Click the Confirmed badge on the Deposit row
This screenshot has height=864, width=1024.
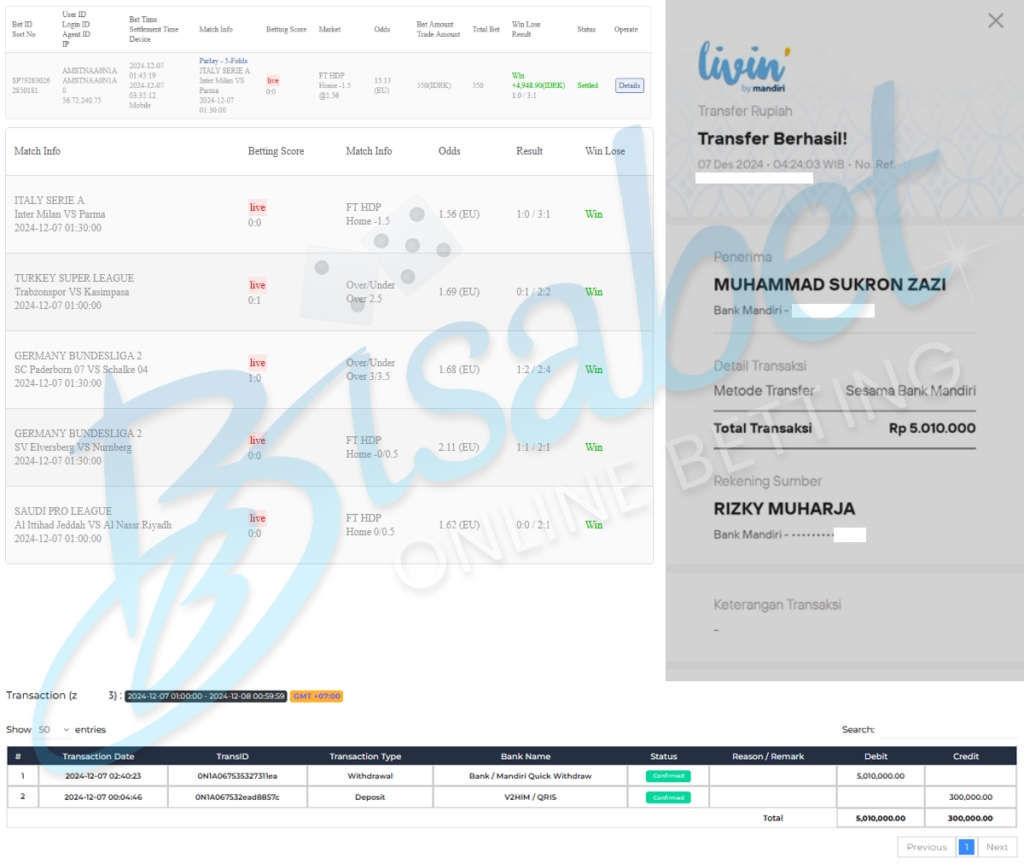[668, 797]
